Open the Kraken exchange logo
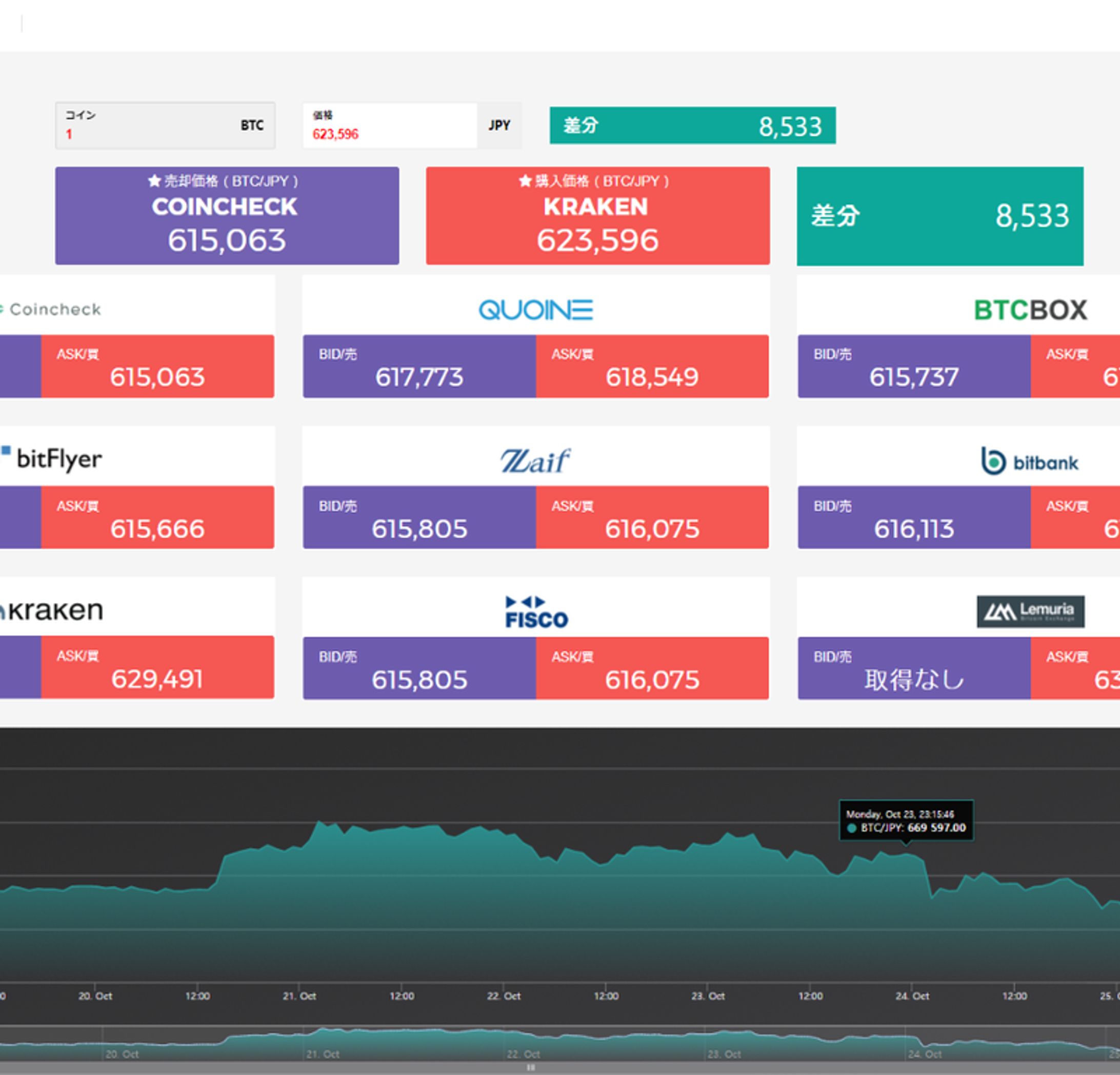Image resolution: width=1120 pixels, height=1075 pixels. coord(51,610)
